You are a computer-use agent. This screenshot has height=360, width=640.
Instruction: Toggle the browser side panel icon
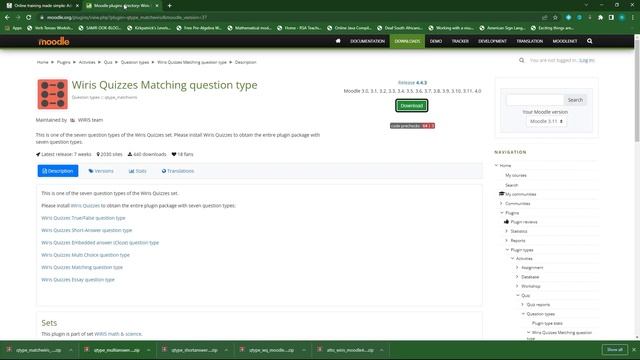point(611,18)
